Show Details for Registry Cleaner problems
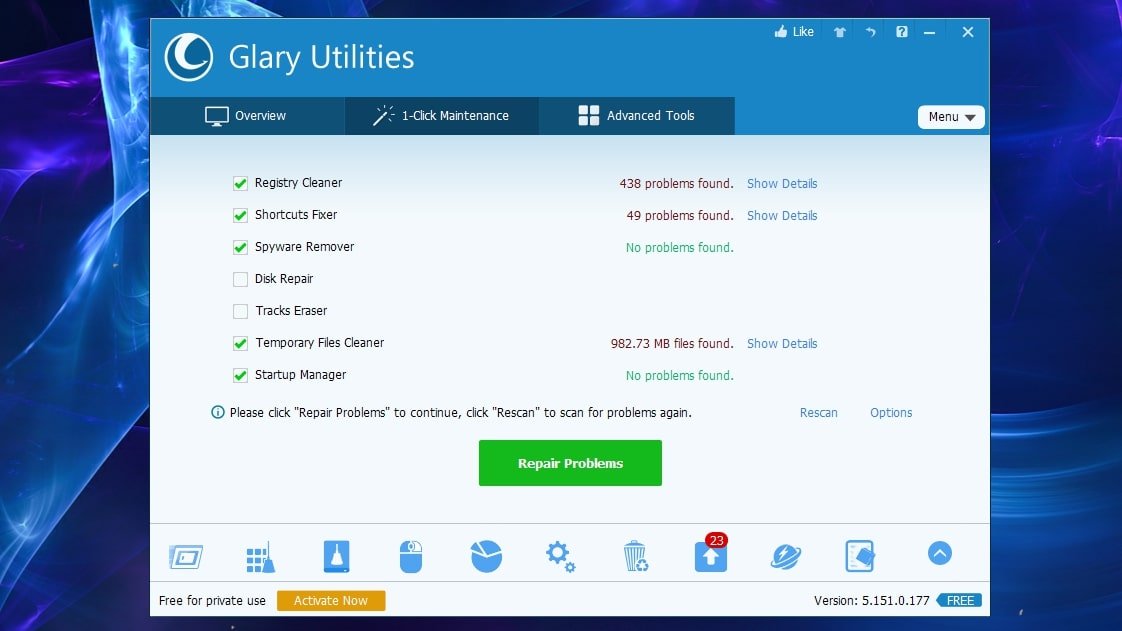The height and width of the screenshot is (631, 1122). pyautogui.click(x=782, y=183)
